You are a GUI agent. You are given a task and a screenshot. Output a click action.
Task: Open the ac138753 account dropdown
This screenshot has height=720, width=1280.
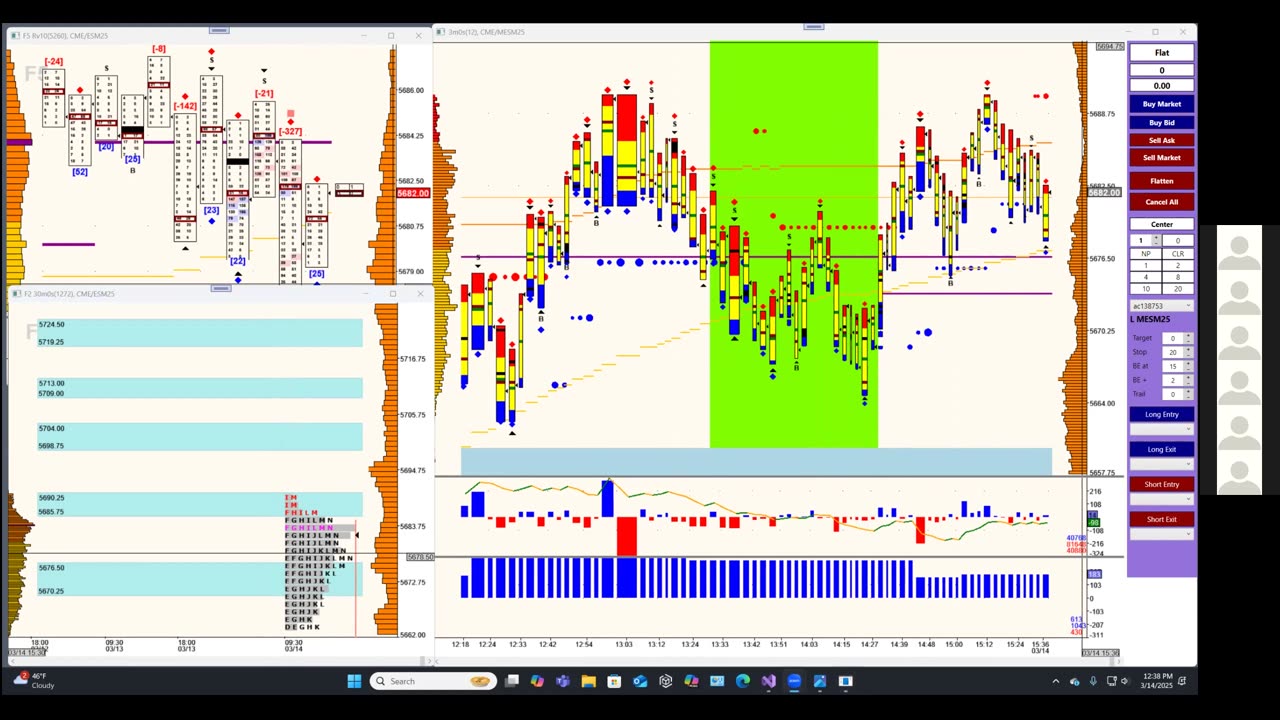tap(1161, 305)
